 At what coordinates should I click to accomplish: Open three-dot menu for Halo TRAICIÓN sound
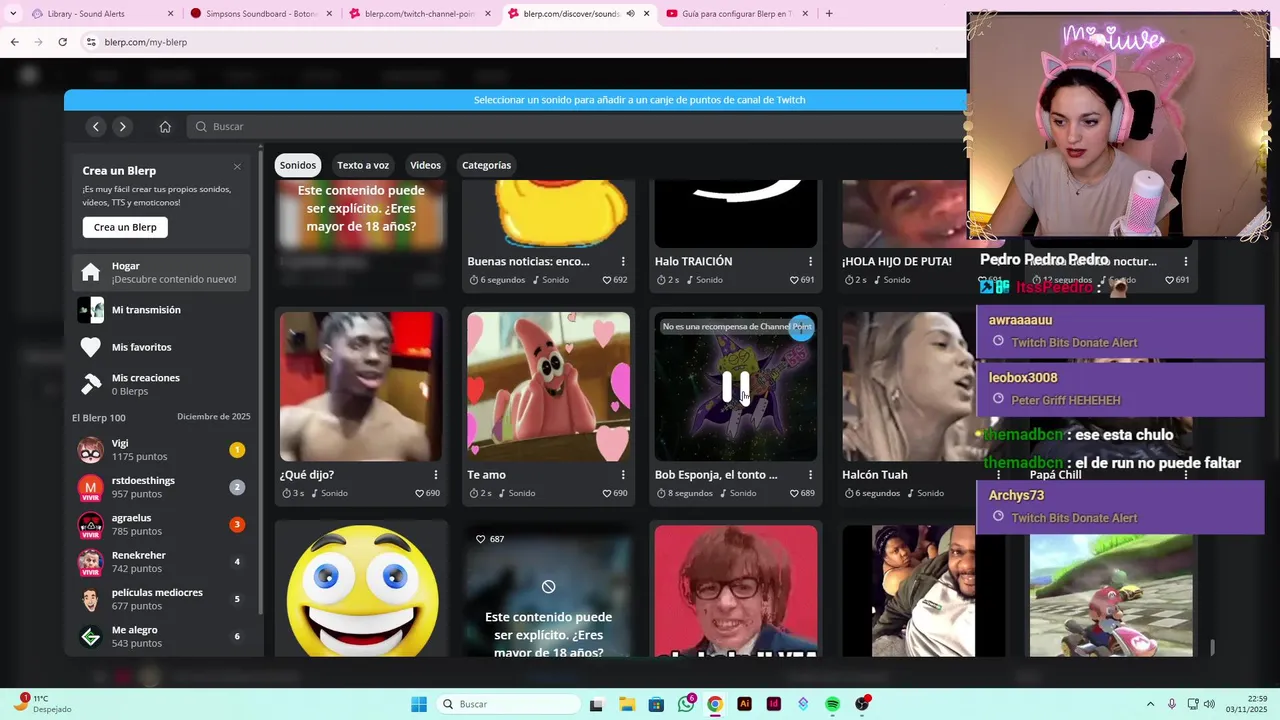810,261
